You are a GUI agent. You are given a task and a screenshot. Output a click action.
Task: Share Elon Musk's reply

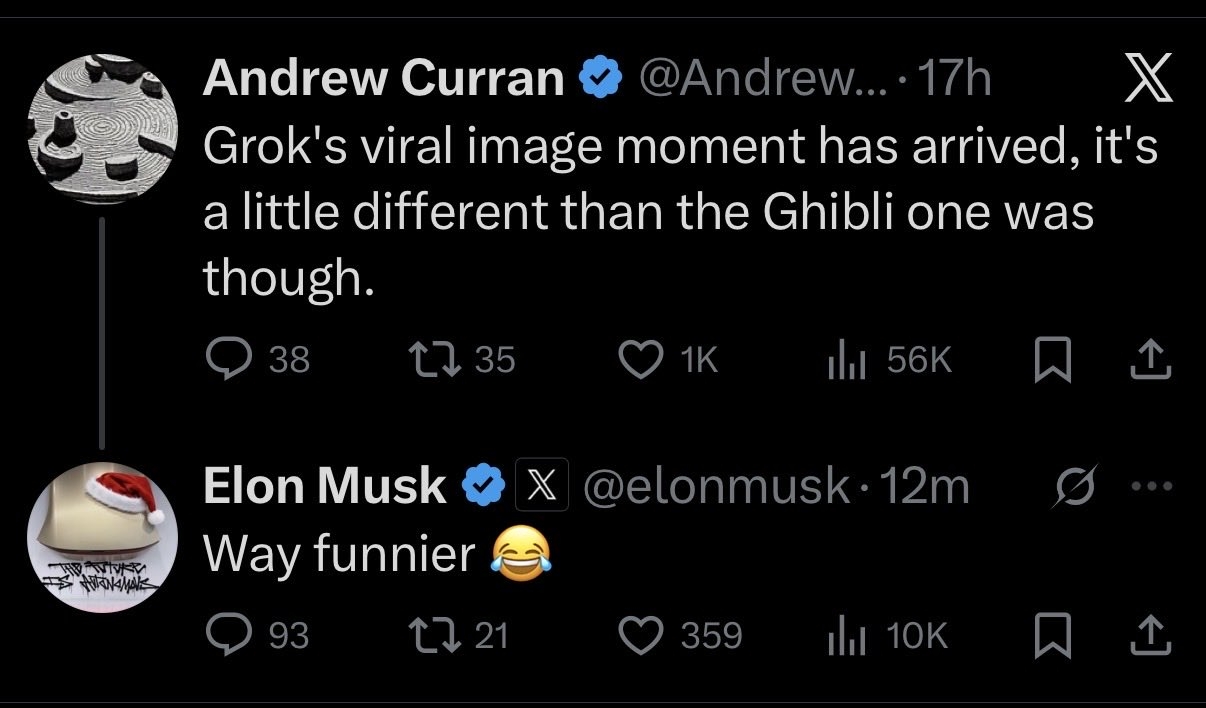pos(1152,636)
